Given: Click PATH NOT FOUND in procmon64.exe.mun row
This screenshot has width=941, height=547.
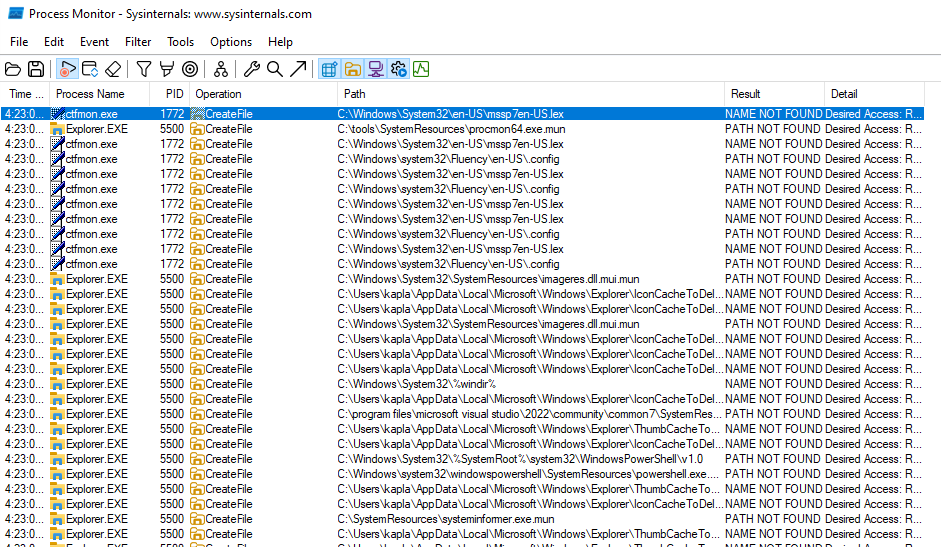Looking at the screenshot, I should (x=772, y=129).
